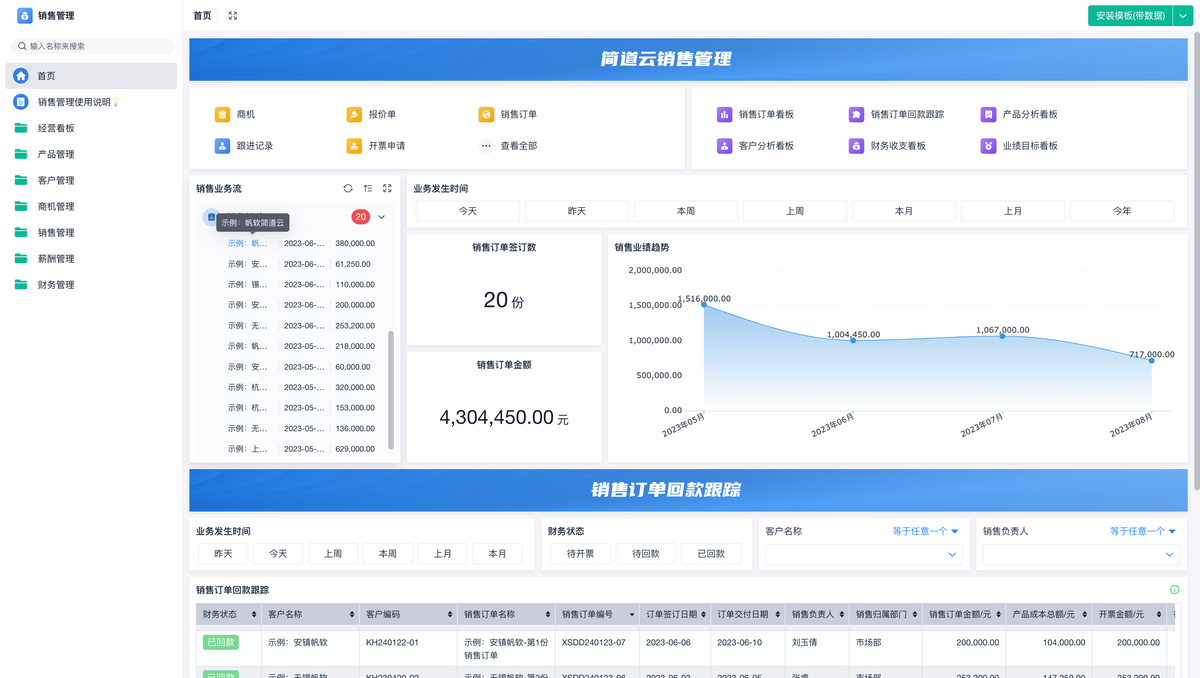Open the 开票申请 shortcut icon
The image size is (1200, 678).
(354, 145)
